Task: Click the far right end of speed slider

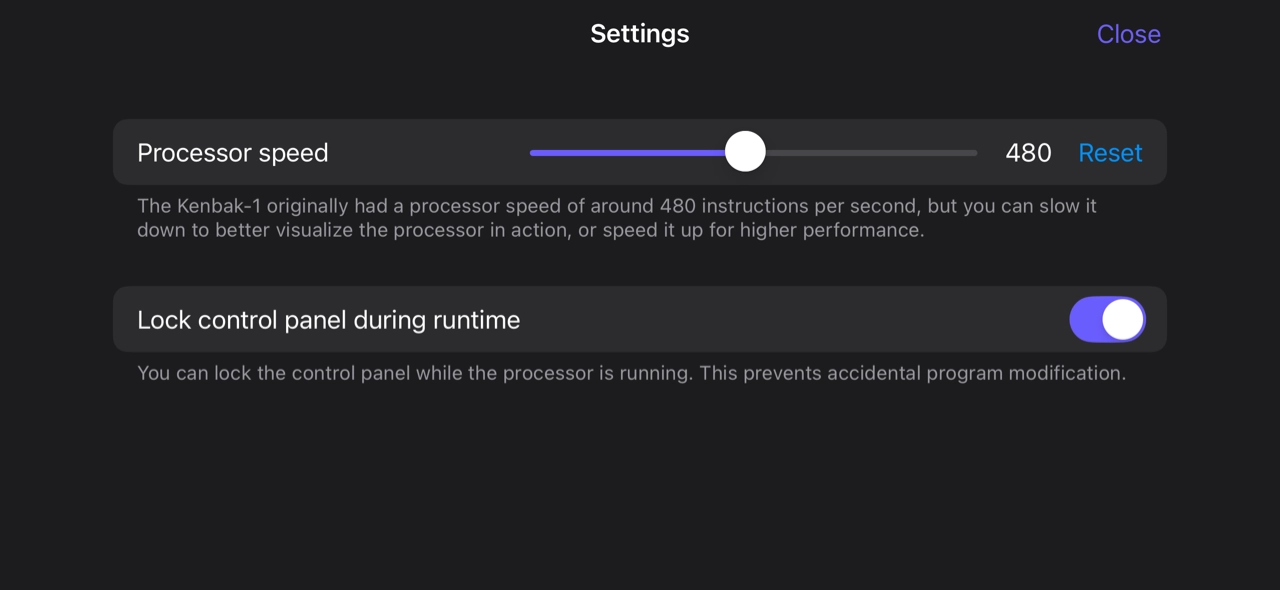Action: tap(974, 153)
